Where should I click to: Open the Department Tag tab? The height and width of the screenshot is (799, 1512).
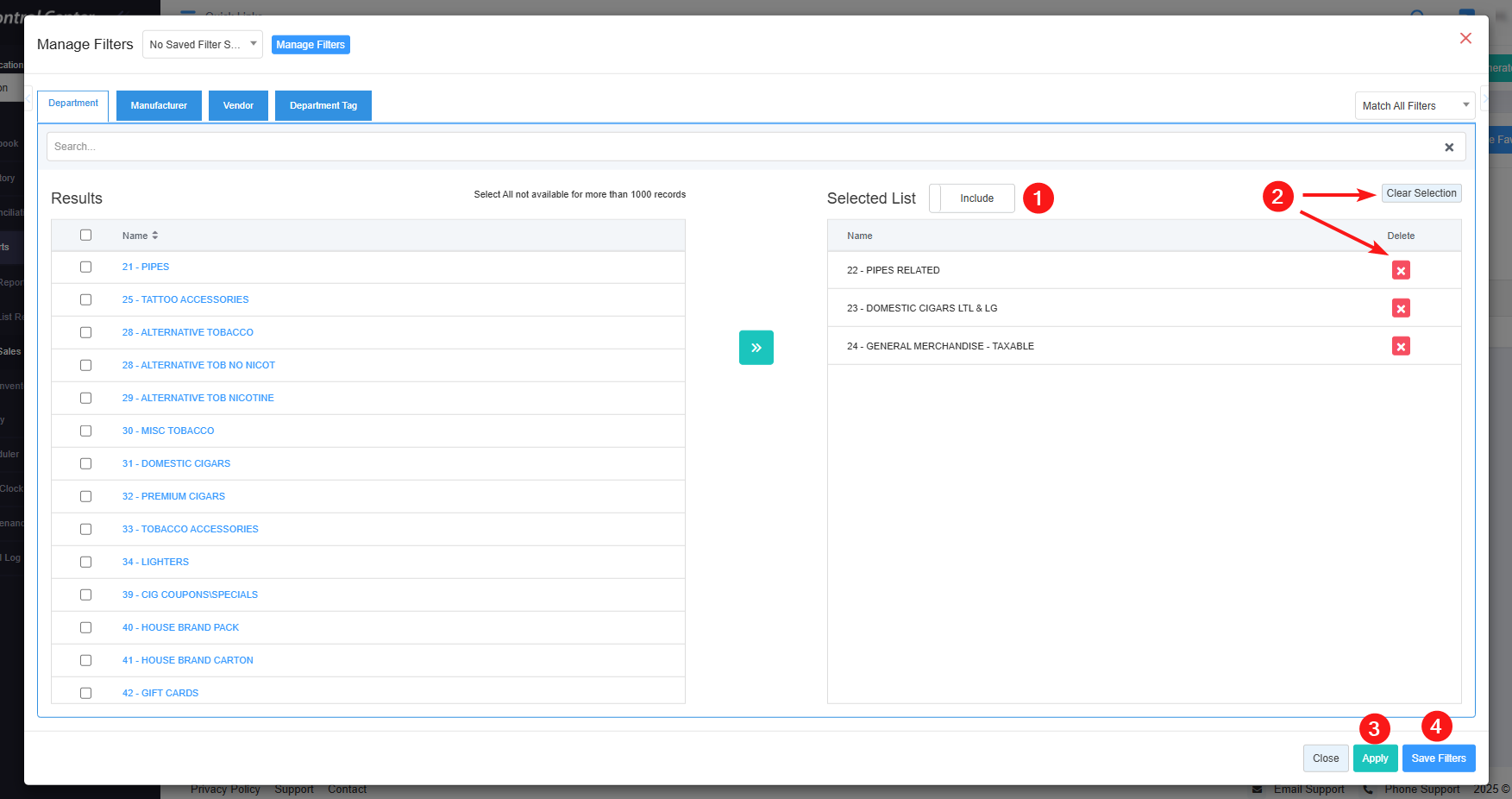[x=323, y=106]
